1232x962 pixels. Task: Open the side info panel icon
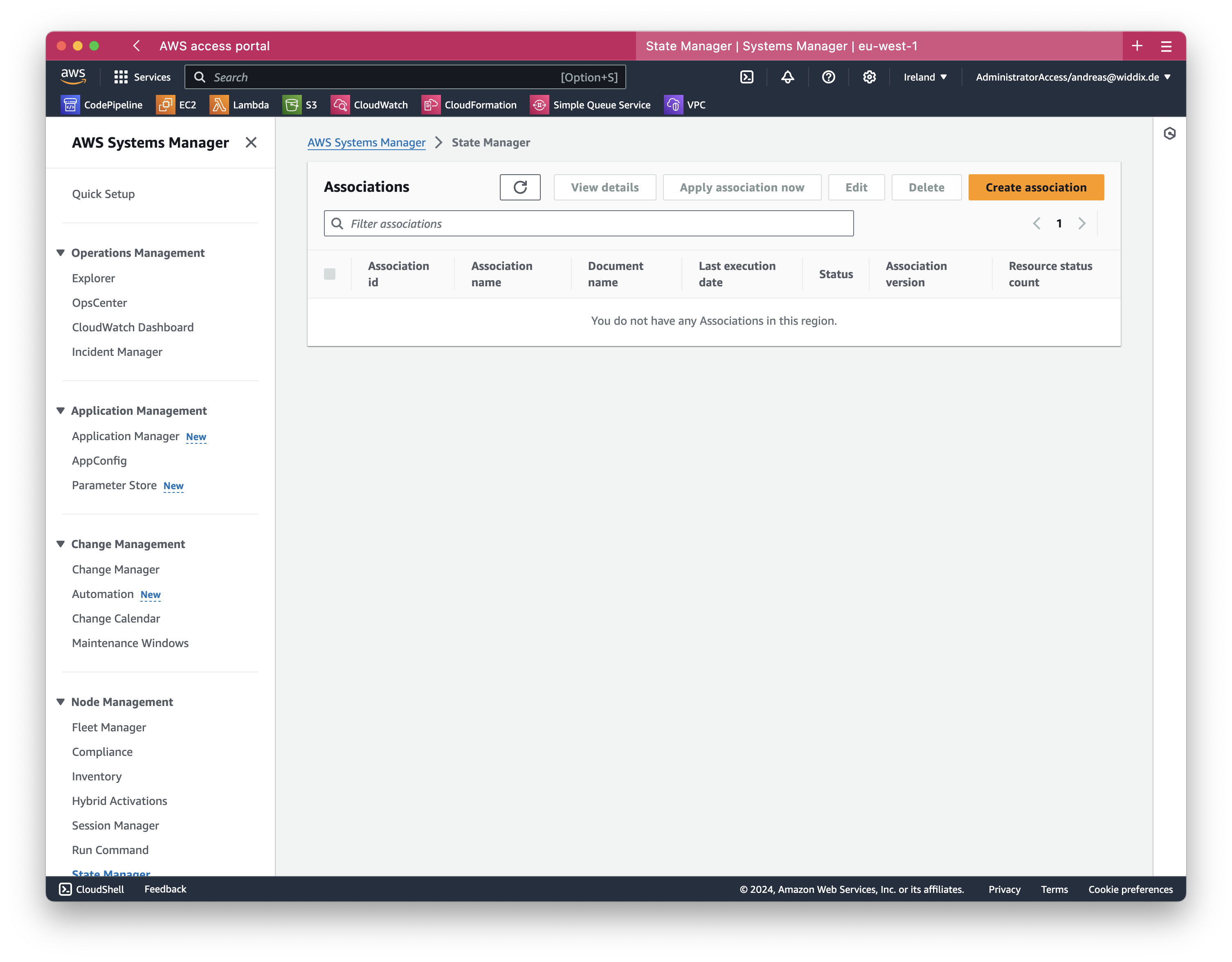[1169, 134]
